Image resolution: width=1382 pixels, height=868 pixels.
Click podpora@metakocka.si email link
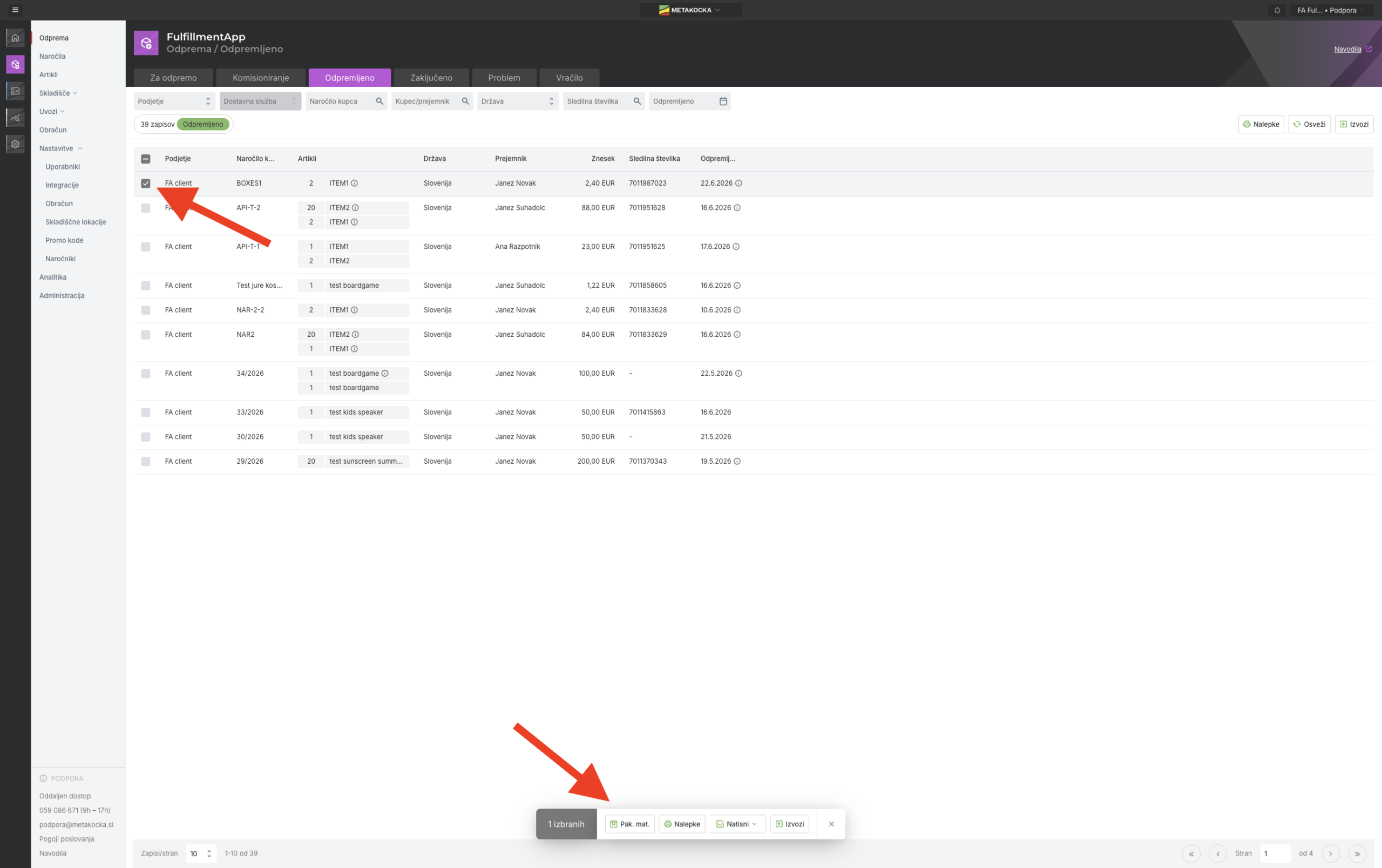pyautogui.click(x=76, y=824)
